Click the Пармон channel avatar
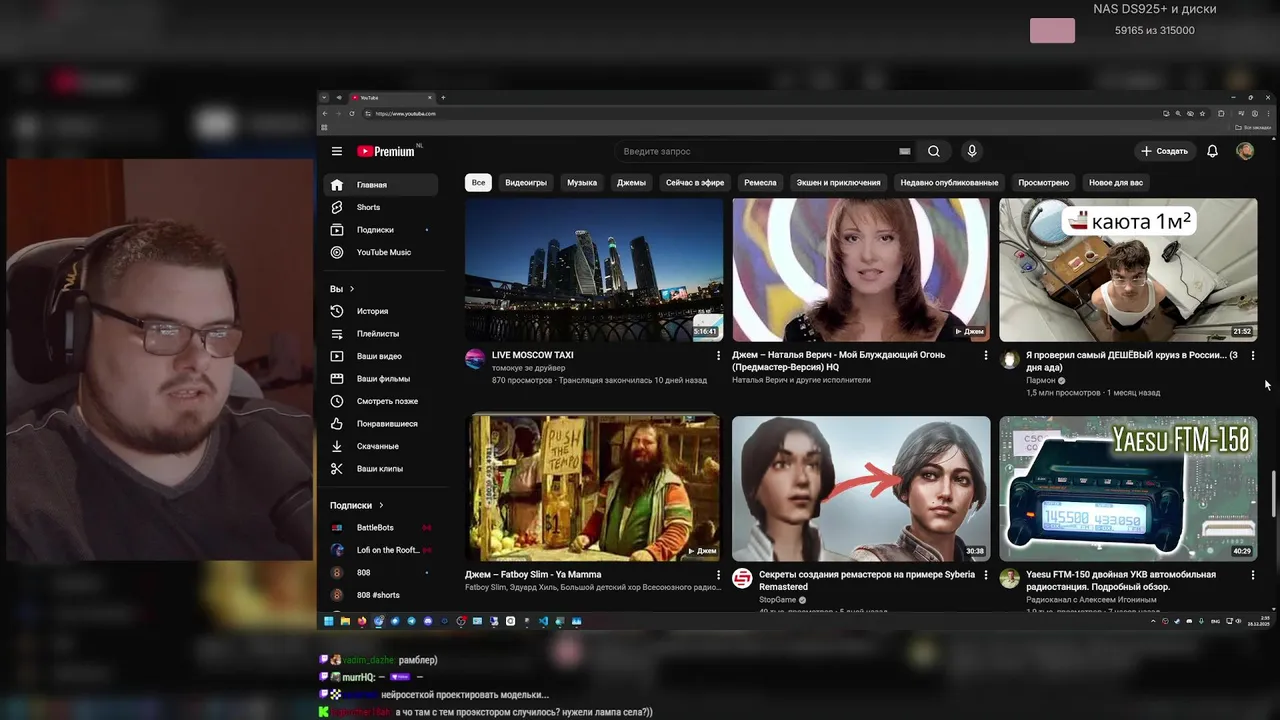The height and width of the screenshot is (720, 1280). click(x=1010, y=359)
